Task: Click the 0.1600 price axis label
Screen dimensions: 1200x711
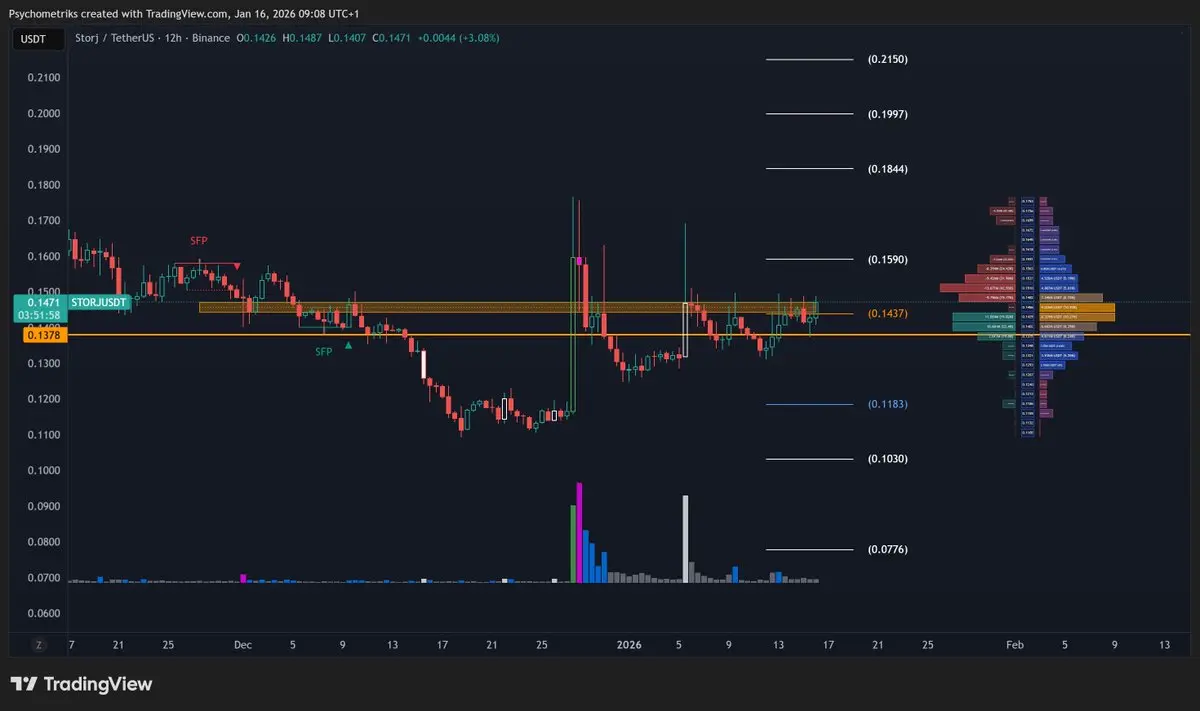Action: (44, 257)
